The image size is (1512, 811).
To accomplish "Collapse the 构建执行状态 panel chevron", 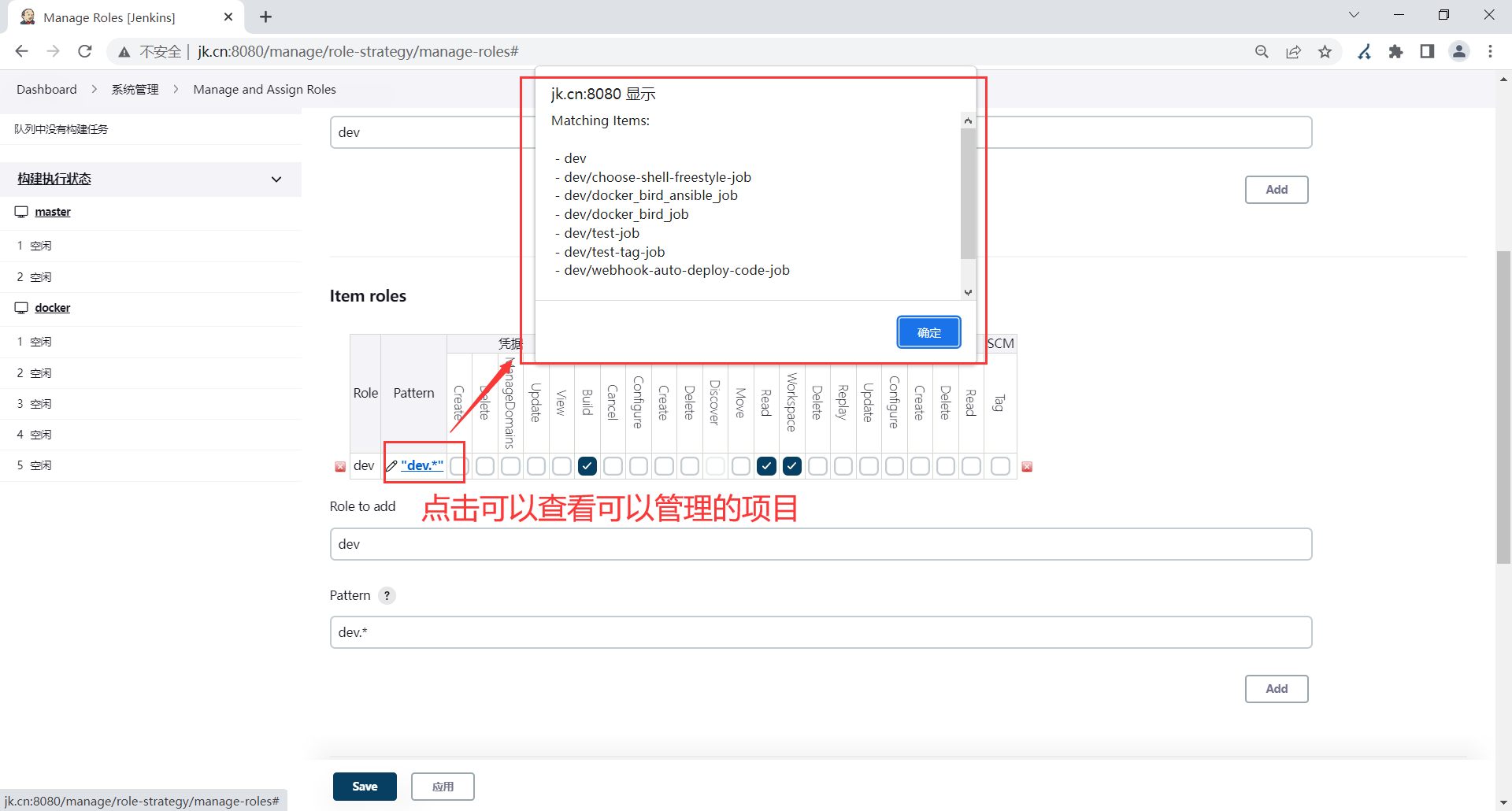I will pyautogui.click(x=276, y=180).
